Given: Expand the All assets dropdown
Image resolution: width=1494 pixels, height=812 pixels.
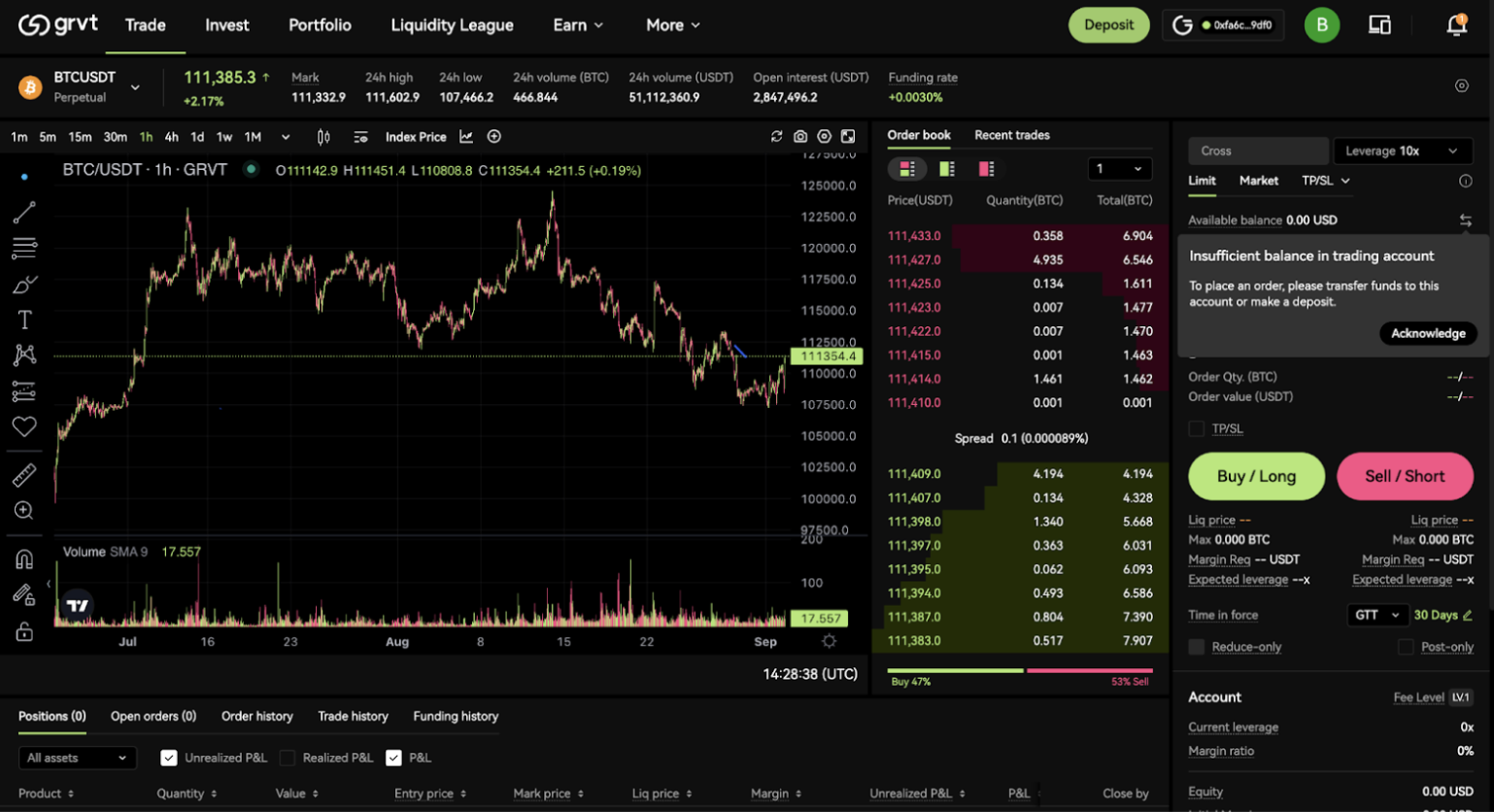Looking at the screenshot, I should (77, 758).
